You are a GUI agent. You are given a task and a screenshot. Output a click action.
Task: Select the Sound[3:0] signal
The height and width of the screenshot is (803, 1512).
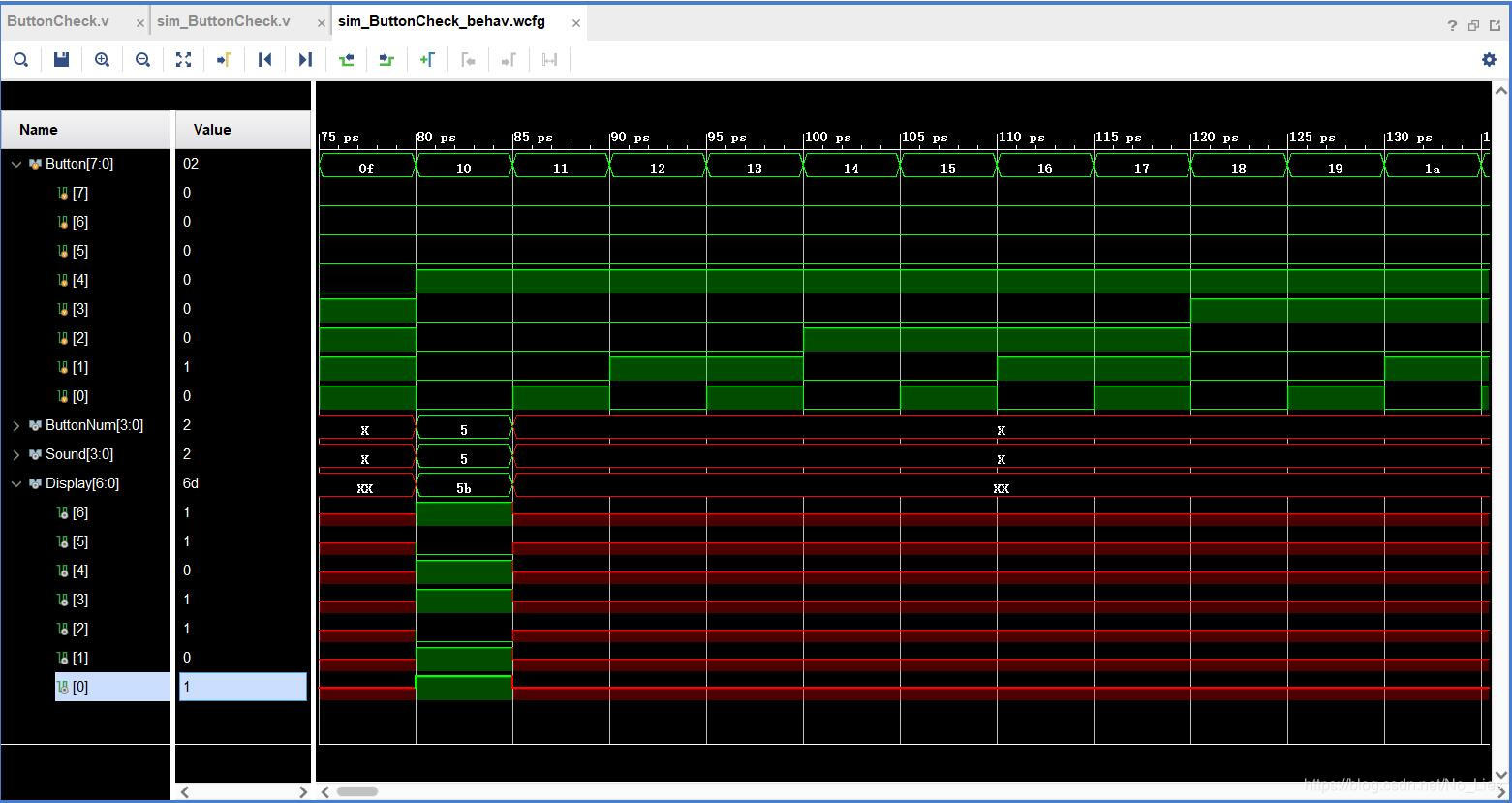[79, 454]
